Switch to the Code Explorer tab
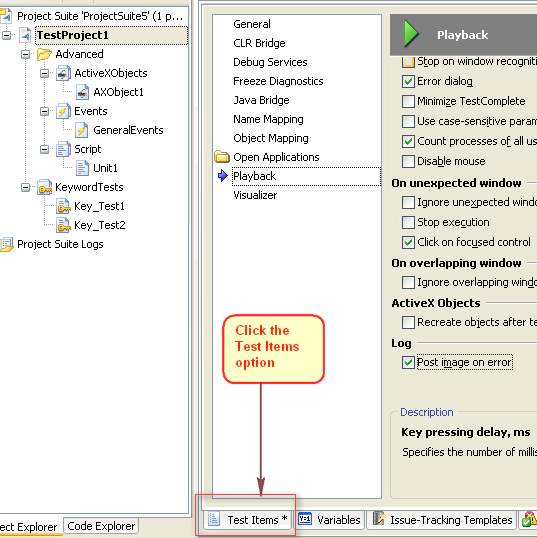 pyautogui.click(x=101, y=526)
